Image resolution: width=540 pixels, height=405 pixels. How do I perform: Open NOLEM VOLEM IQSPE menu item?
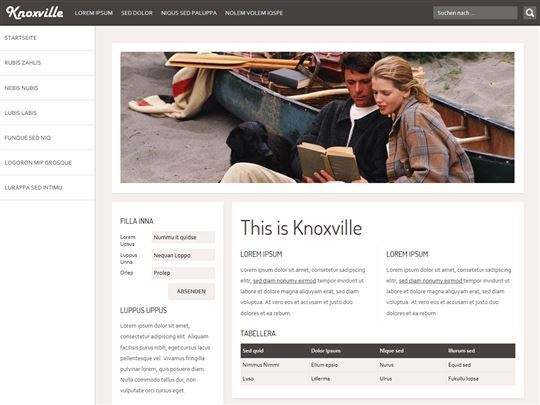coord(254,13)
